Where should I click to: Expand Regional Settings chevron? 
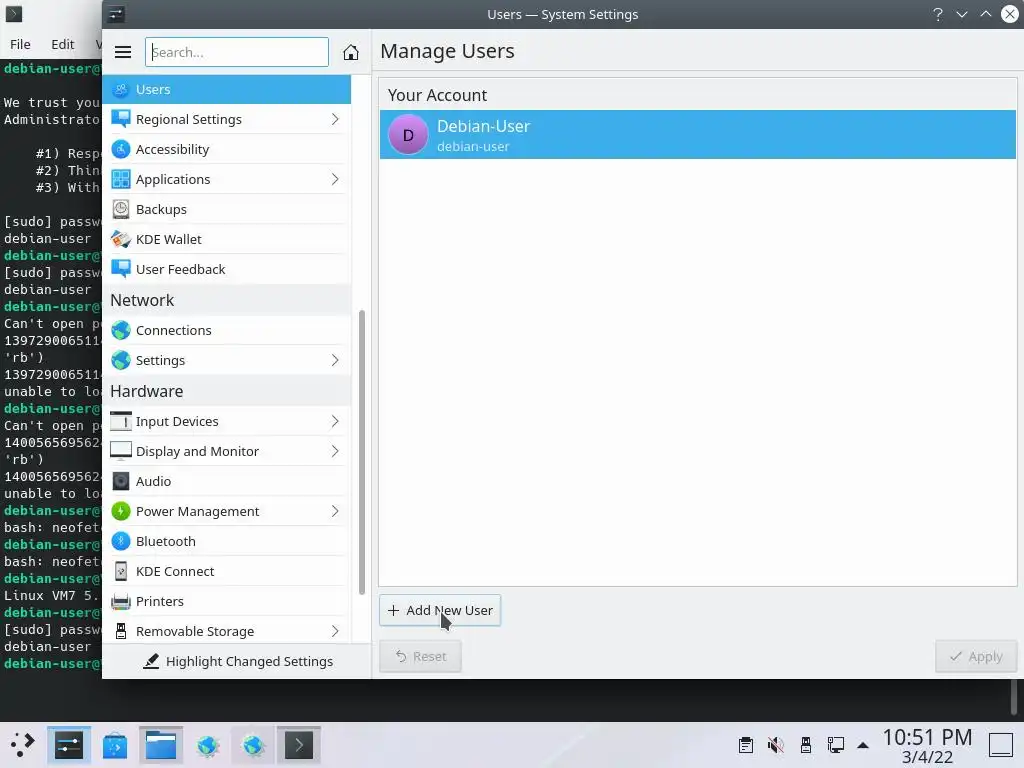[335, 119]
